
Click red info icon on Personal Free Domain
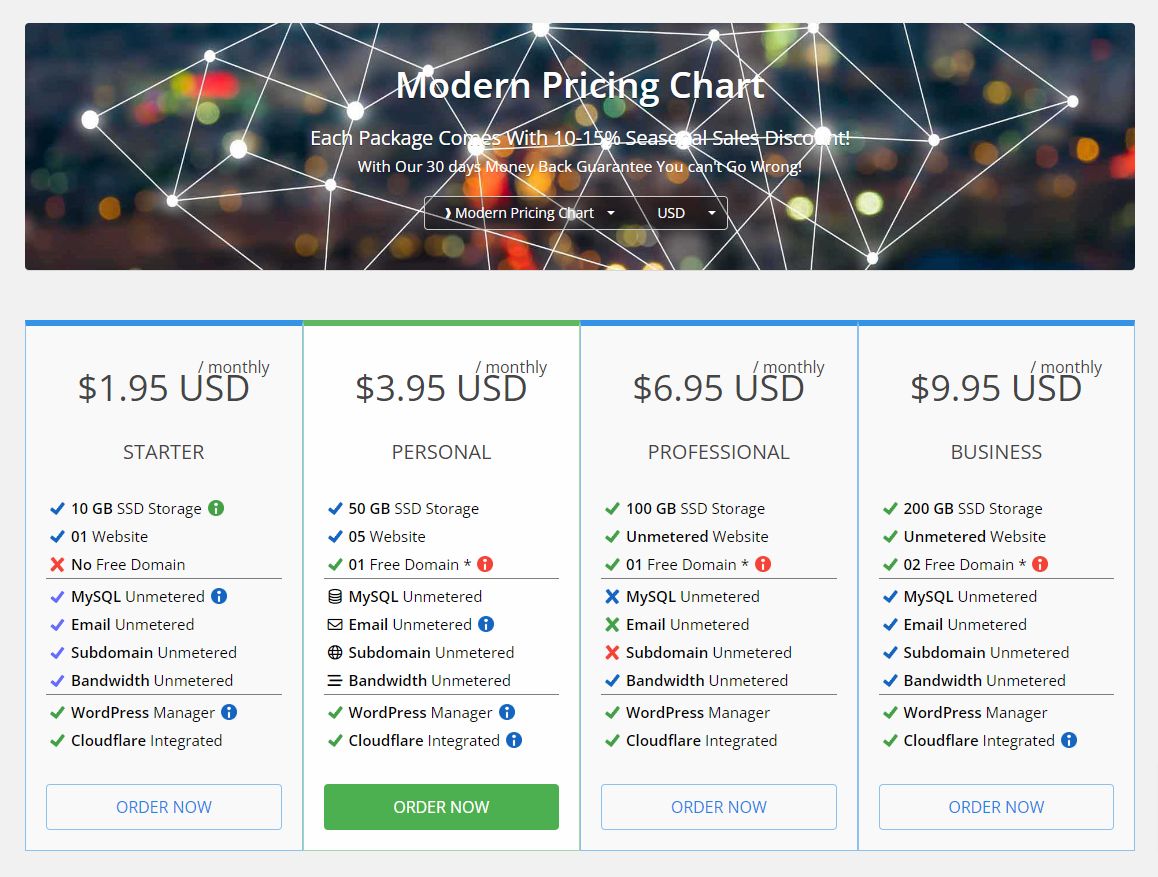click(485, 564)
